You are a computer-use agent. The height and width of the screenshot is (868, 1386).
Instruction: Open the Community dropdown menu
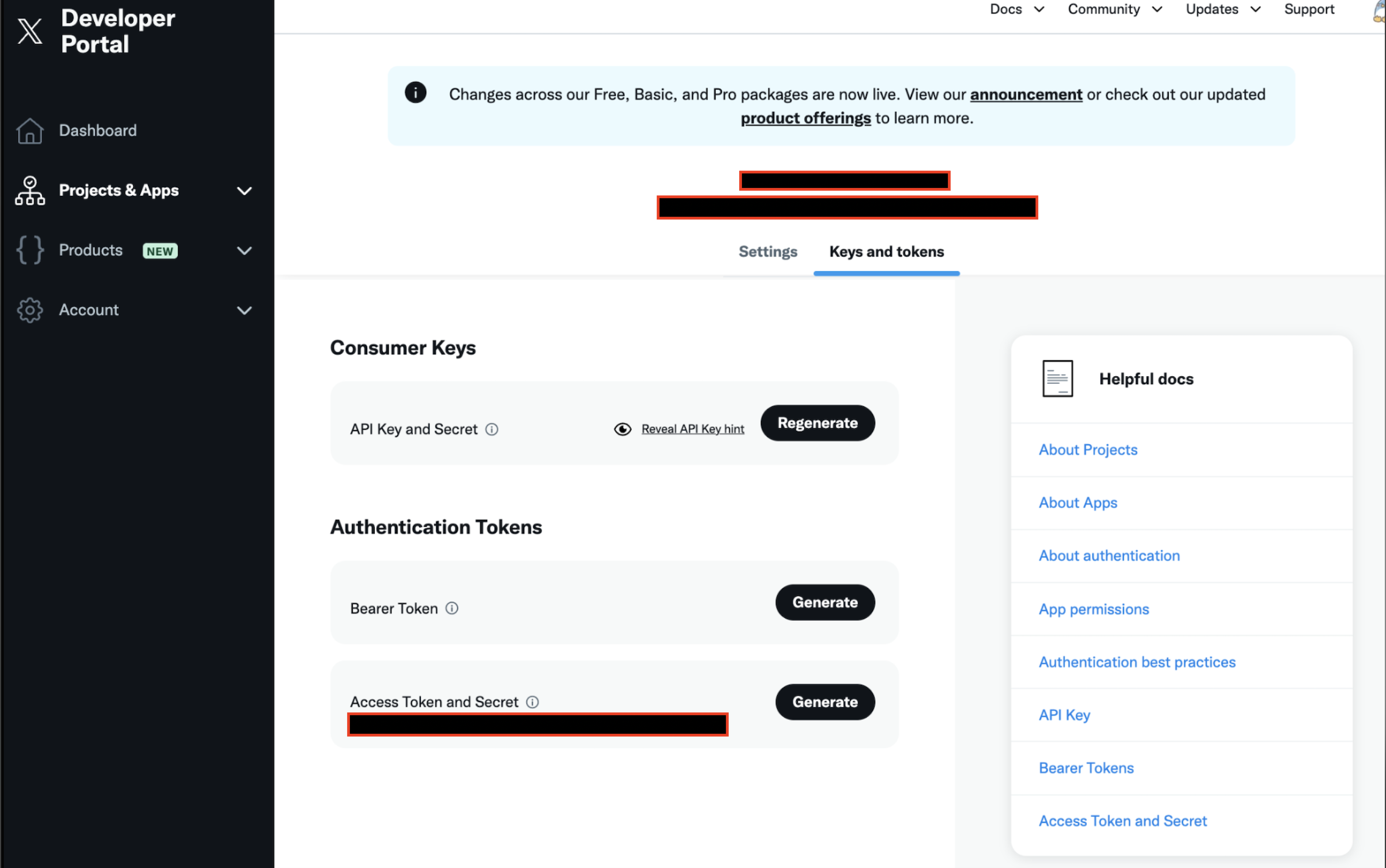point(1114,9)
